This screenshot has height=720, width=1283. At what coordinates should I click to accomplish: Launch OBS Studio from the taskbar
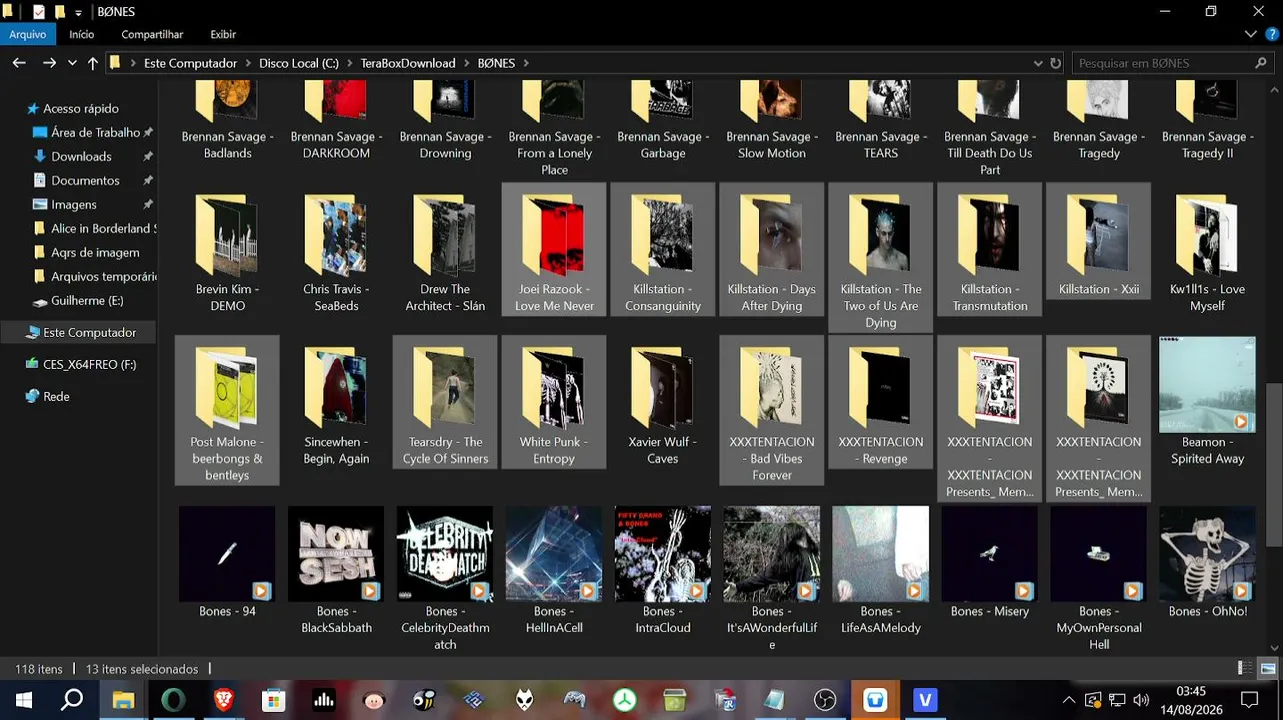tap(825, 700)
